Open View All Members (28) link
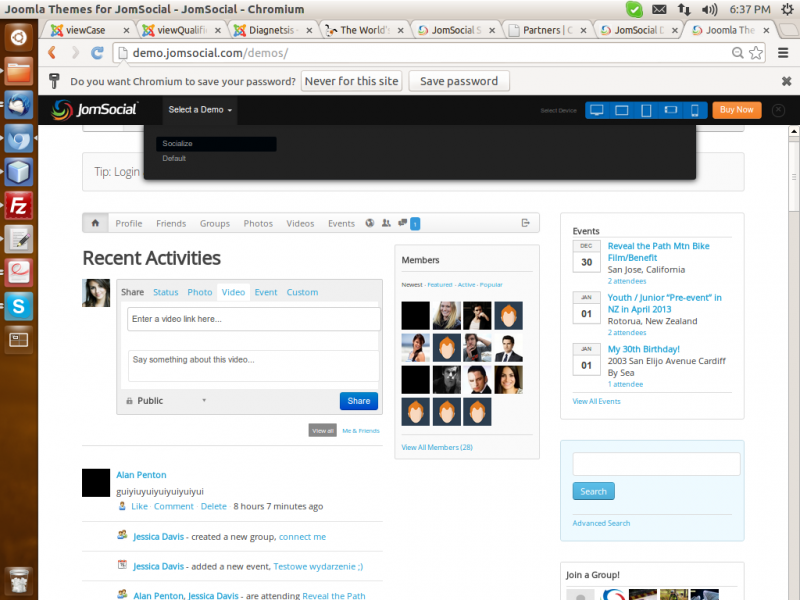The height and width of the screenshot is (600, 800). click(437, 447)
